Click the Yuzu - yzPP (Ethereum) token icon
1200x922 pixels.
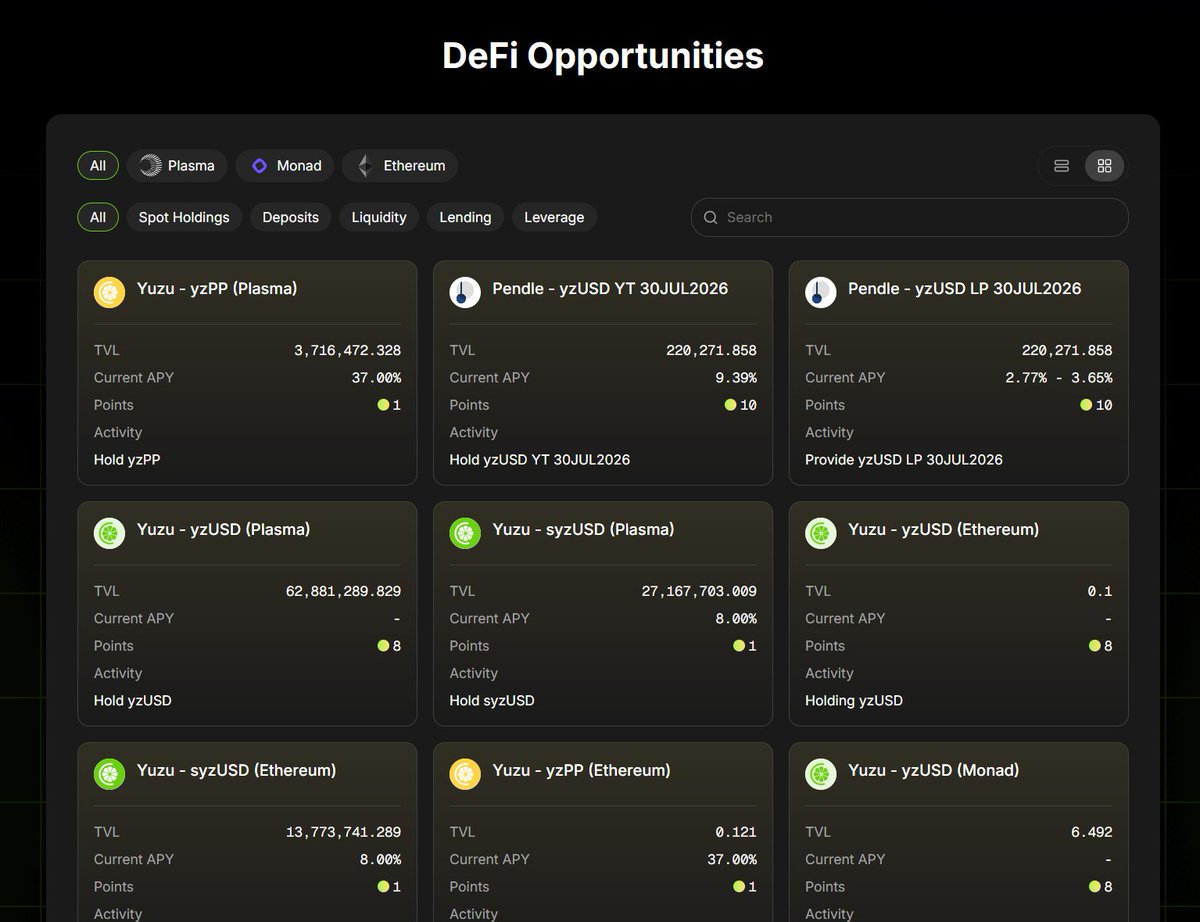click(465, 774)
